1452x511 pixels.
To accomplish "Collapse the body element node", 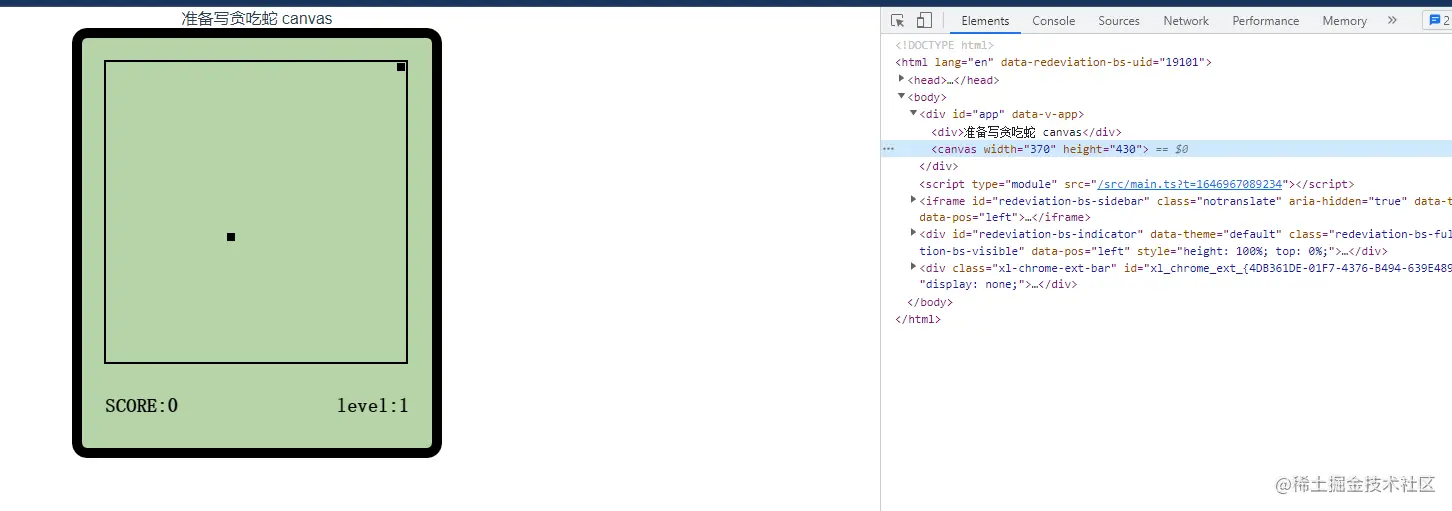I will tap(902, 97).
